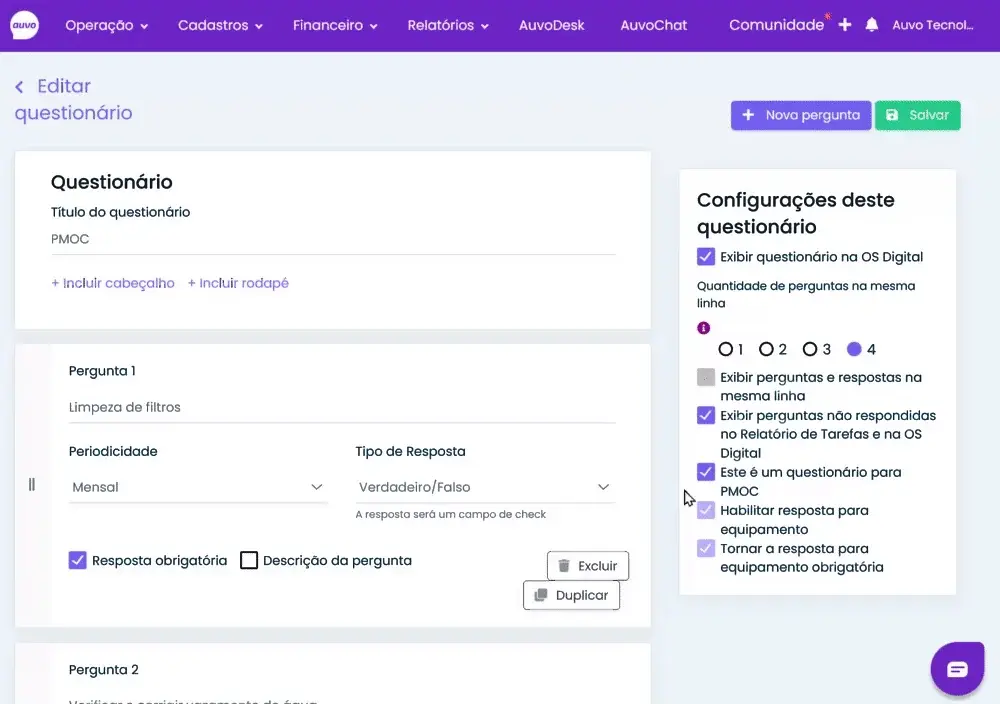Save the questionnaire with Salvar
This screenshot has width=1000, height=704.
[917, 115]
